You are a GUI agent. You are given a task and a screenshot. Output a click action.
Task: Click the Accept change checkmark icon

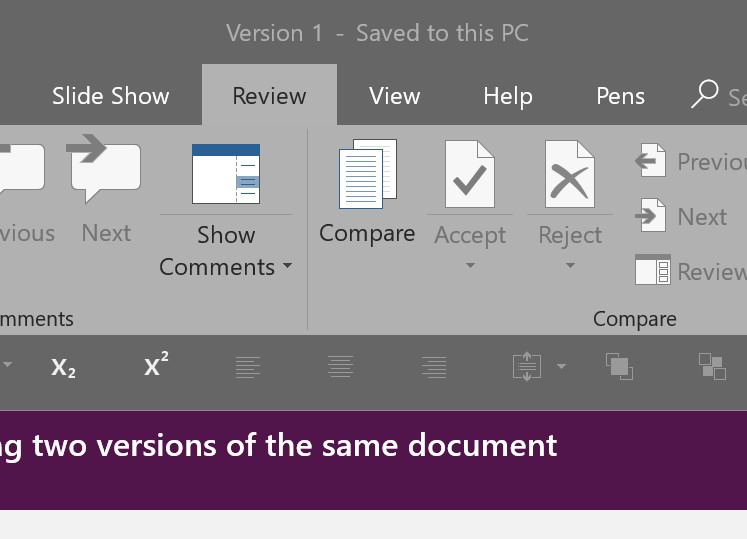click(469, 175)
